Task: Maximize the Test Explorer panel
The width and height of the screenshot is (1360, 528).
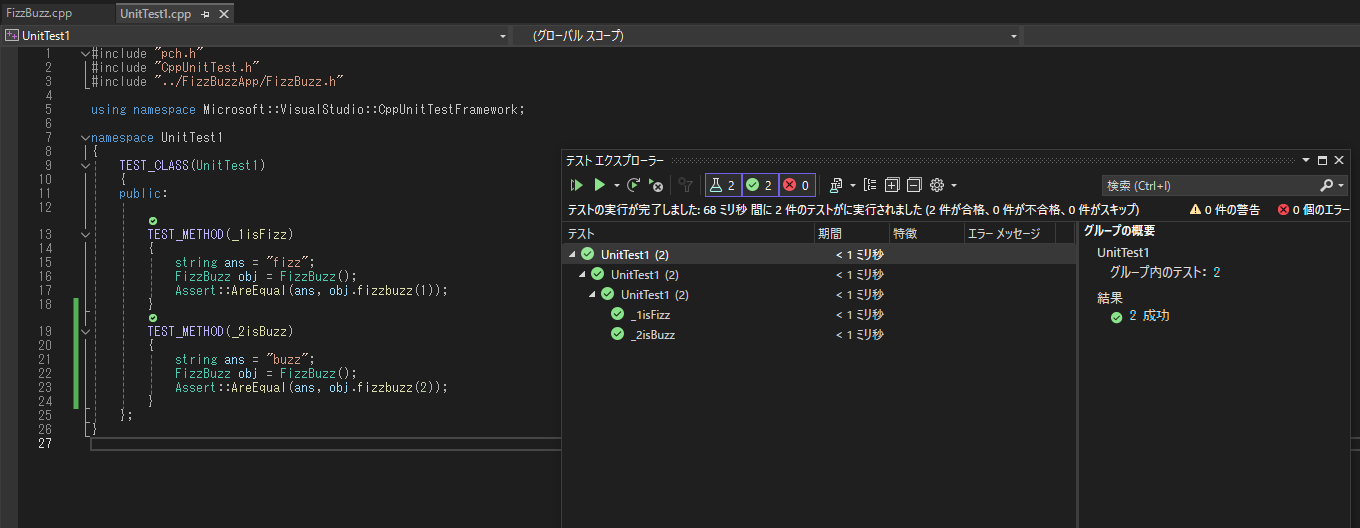Action: click(1322, 160)
